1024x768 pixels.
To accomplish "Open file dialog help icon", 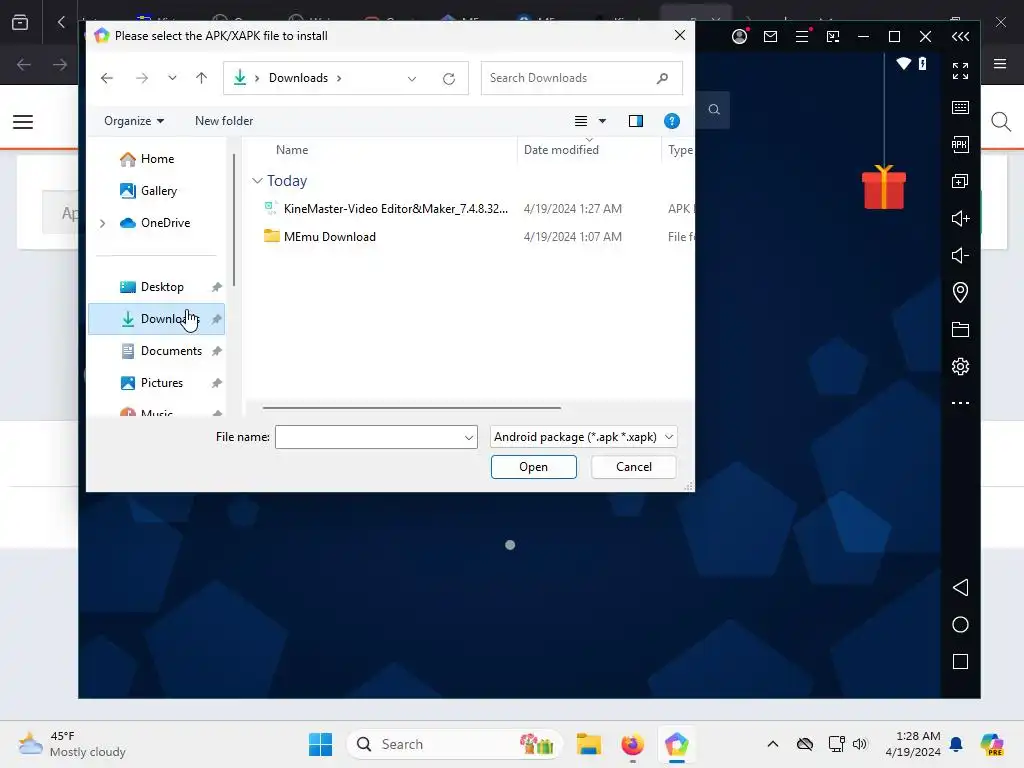I will click(671, 121).
